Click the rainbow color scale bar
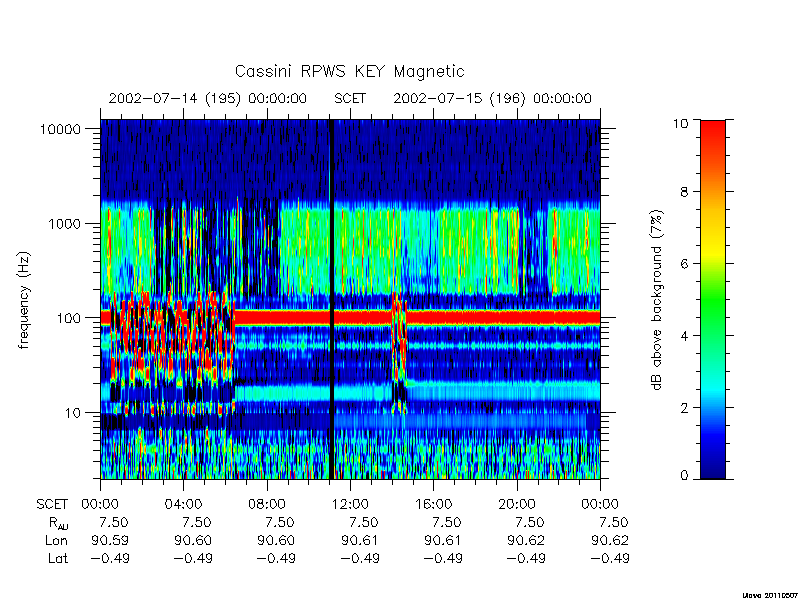 coord(713,299)
